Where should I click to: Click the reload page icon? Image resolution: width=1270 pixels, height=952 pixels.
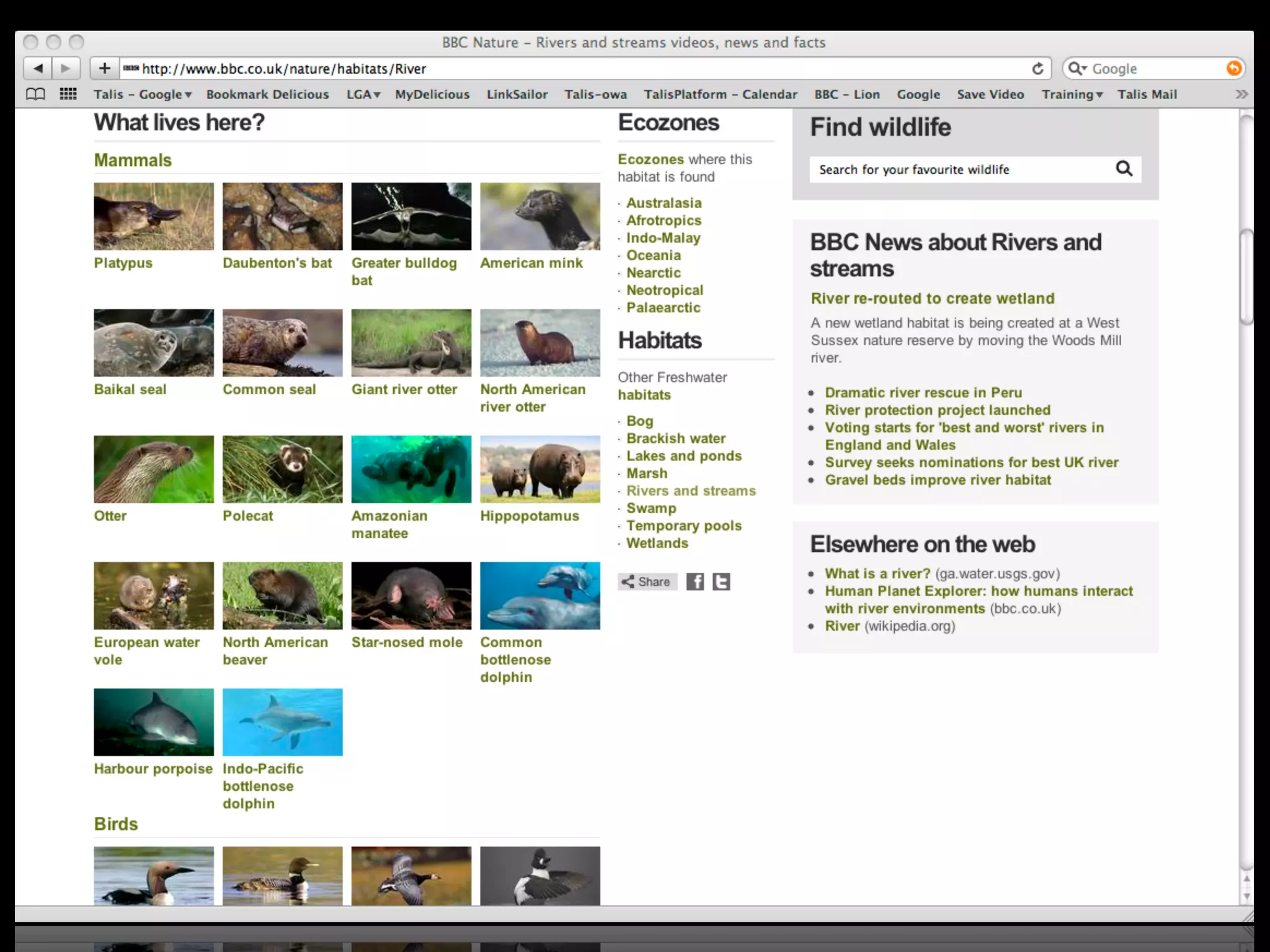(1037, 69)
